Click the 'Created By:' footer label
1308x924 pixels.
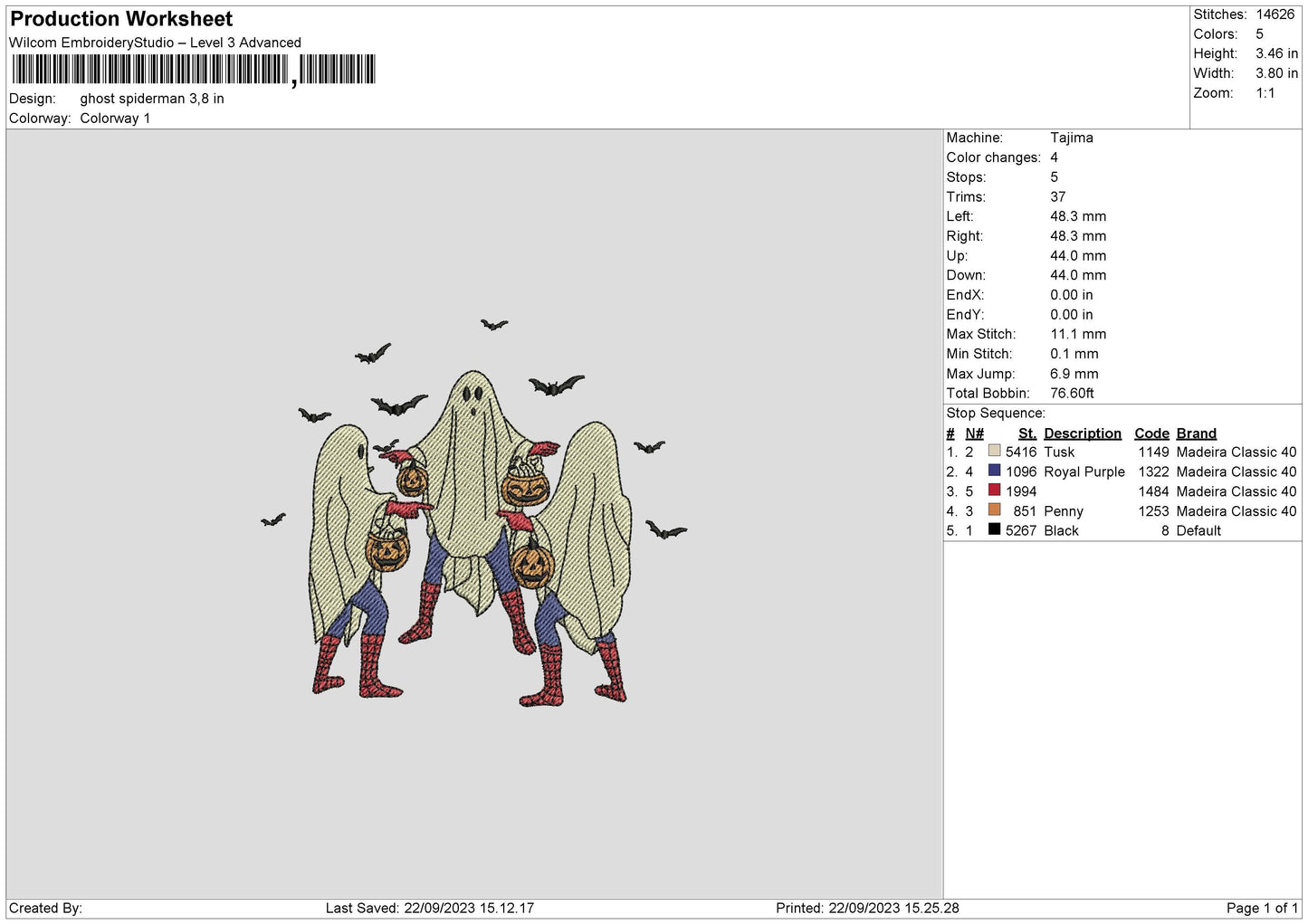pos(45,909)
